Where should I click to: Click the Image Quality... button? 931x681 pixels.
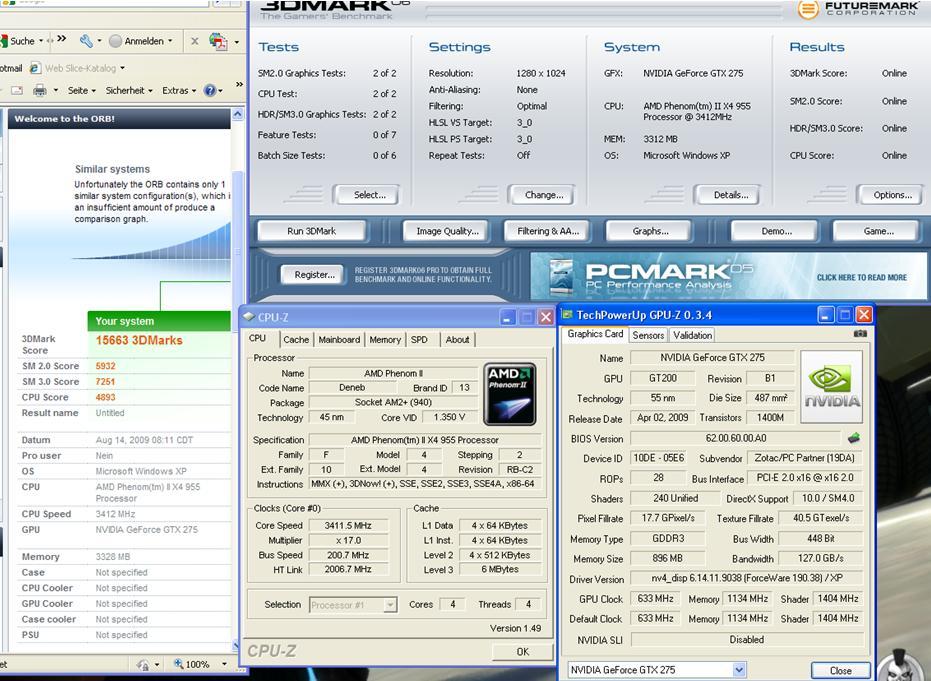click(447, 231)
